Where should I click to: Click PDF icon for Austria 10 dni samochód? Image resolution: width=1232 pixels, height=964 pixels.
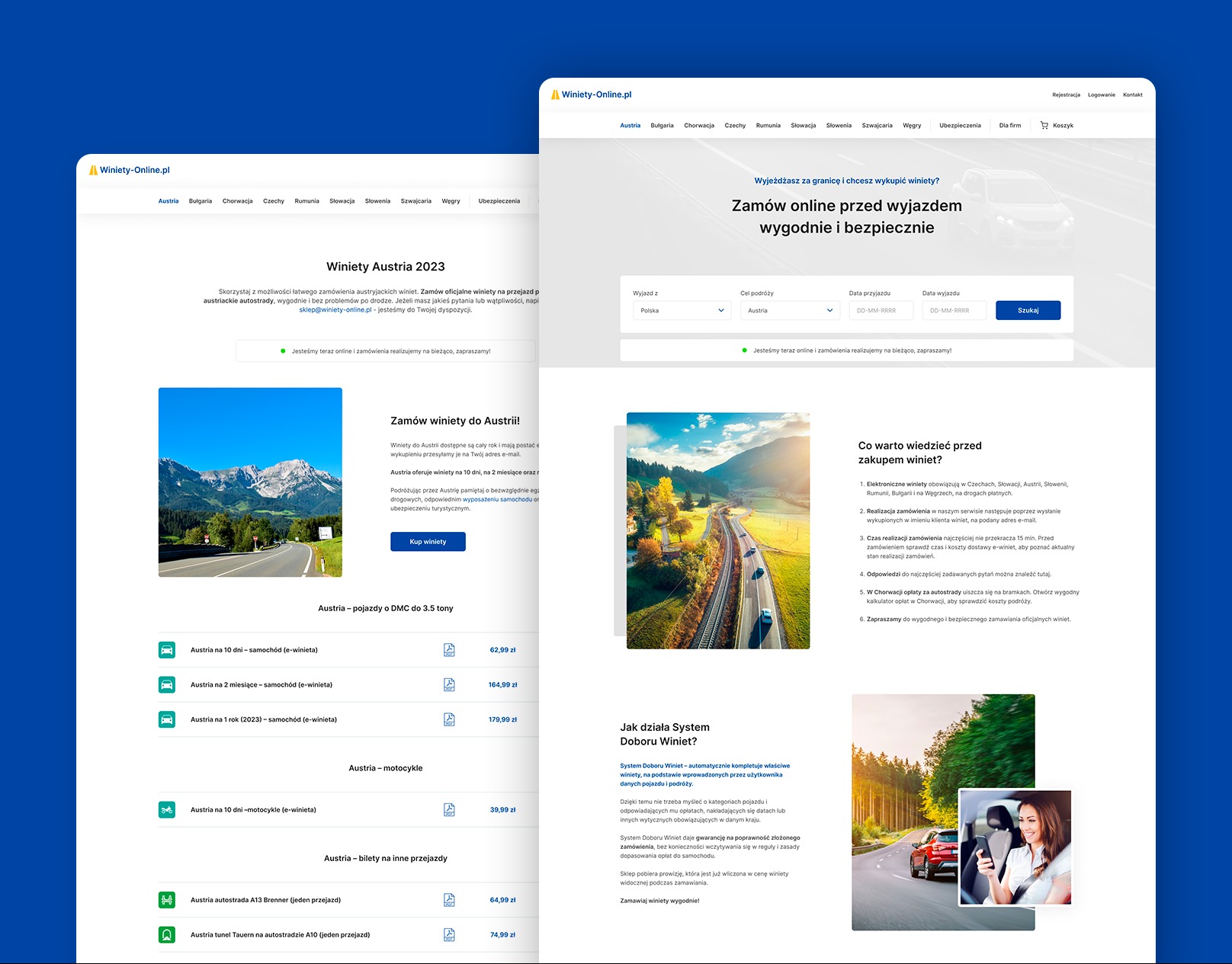pyautogui.click(x=449, y=650)
